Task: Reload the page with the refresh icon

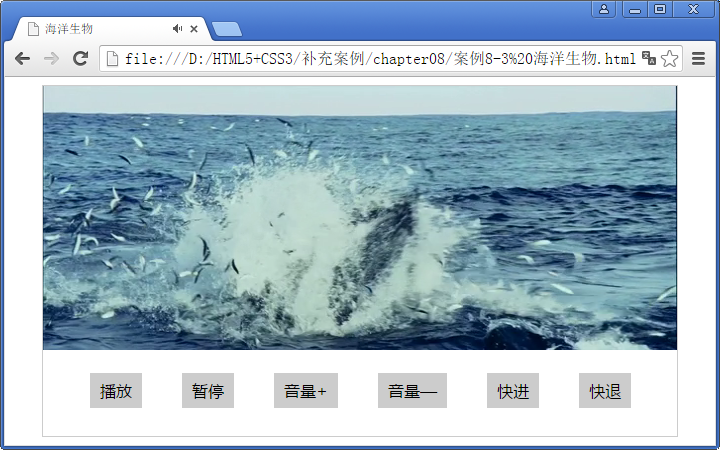Action: point(81,58)
